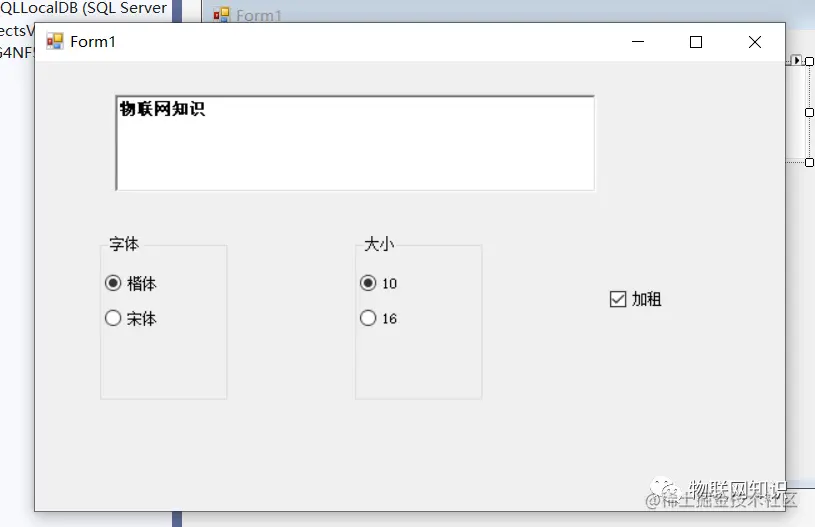Click inside the 物联网知识 text box

click(355, 143)
